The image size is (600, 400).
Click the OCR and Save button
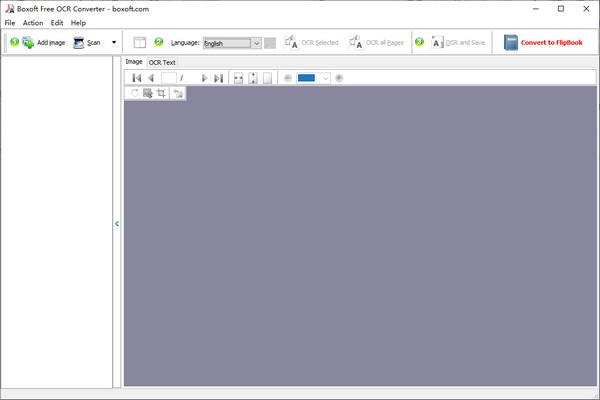point(458,42)
